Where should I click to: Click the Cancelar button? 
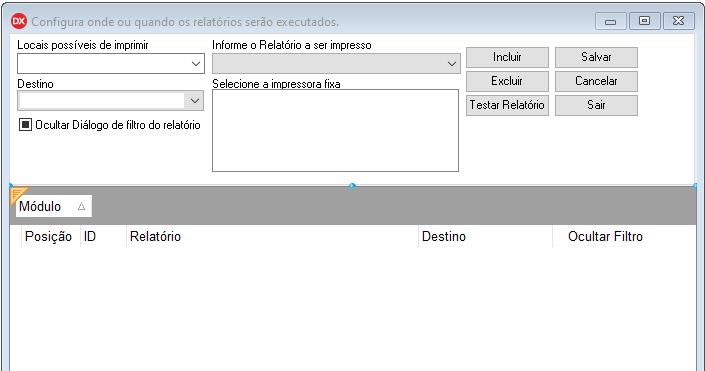596,81
